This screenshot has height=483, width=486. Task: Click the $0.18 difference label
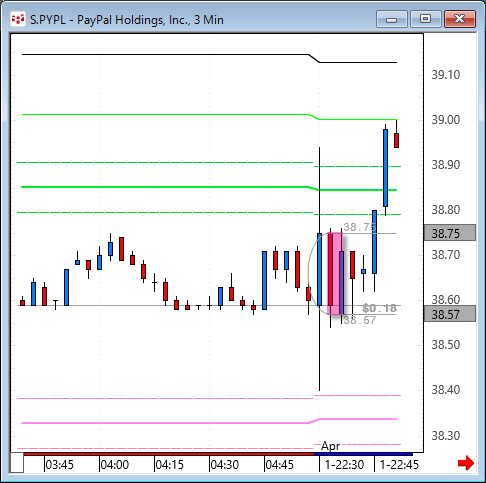[380, 308]
